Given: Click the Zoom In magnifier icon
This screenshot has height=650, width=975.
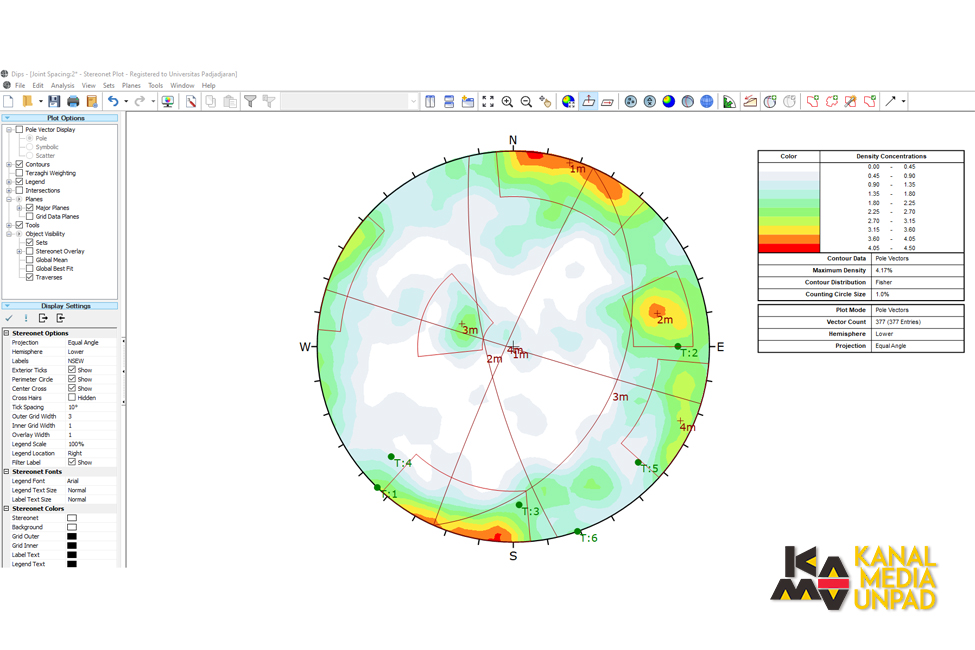Looking at the screenshot, I should tap(507, 102).
